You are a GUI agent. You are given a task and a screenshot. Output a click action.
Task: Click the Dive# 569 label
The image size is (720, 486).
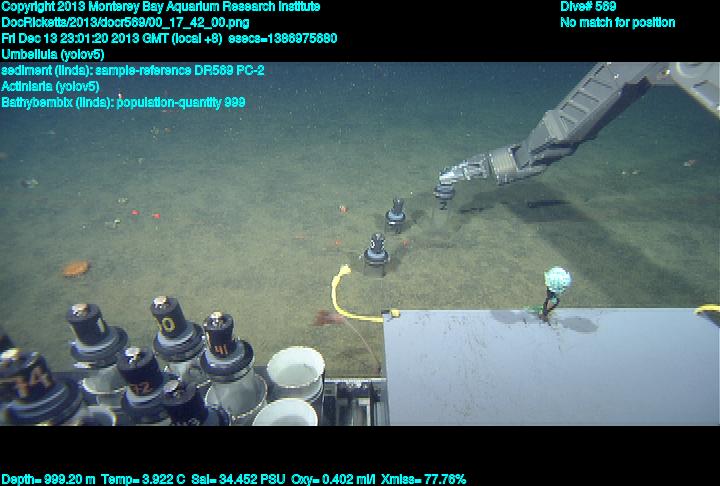point(588,6)
